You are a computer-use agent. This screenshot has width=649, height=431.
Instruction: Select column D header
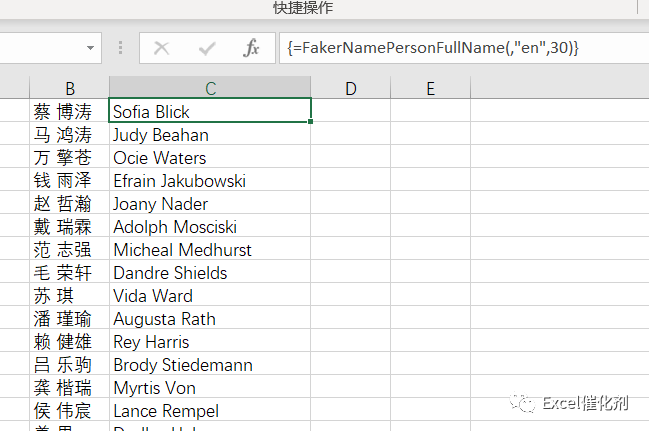coord(350,89)
